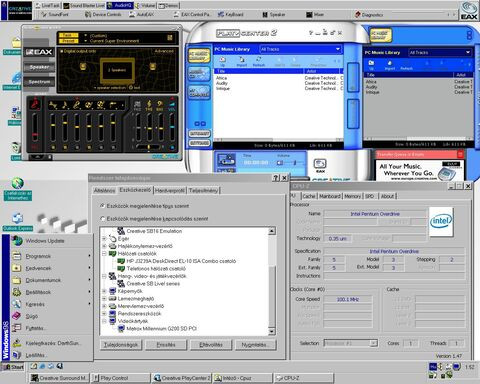Open the Speaker panel in Surround Mixer

pyautogui.click(x=39, y=67)
